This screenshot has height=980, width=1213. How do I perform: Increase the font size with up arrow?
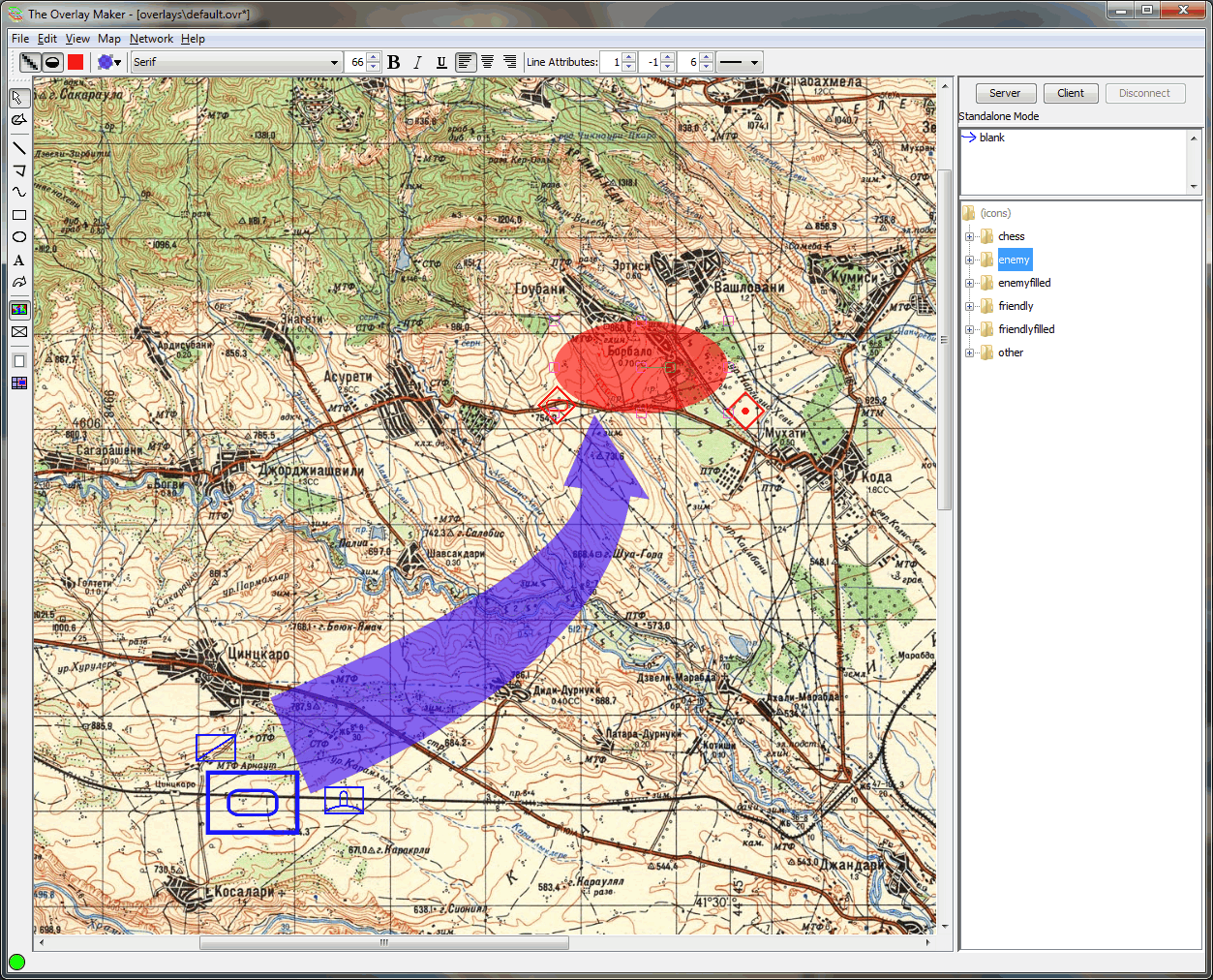(375, 57)
